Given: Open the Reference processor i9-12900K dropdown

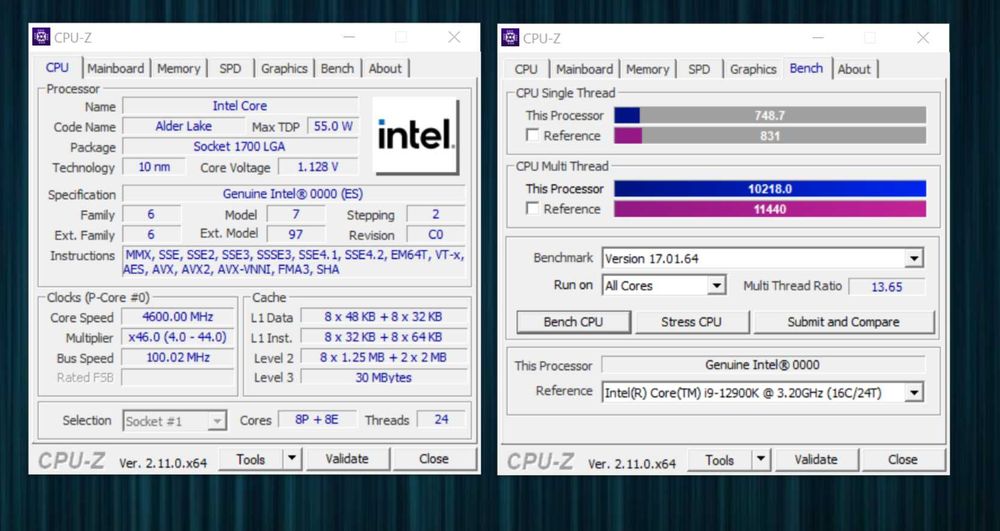Looking at the screenshot, I should click(914, 392).
